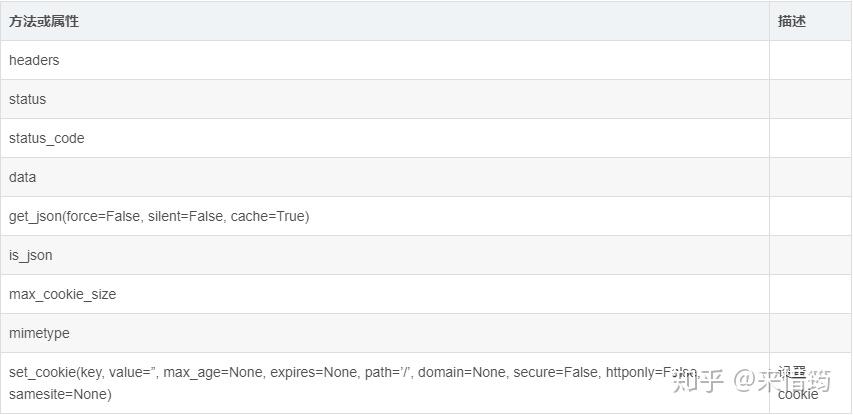Select the empty description cell beside status_code
The height and width of the screenshot is (415, 853).
[810, 138]
